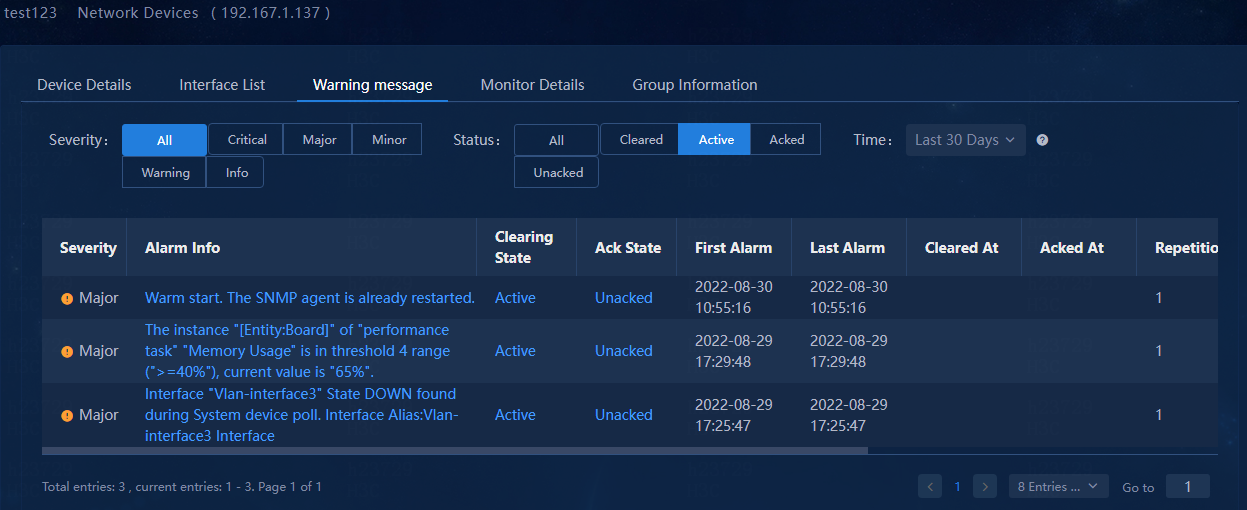Open the Memory Usage threshold alarm link
The width and height of the screenshot is (1247, 510).
pos(298,351)
